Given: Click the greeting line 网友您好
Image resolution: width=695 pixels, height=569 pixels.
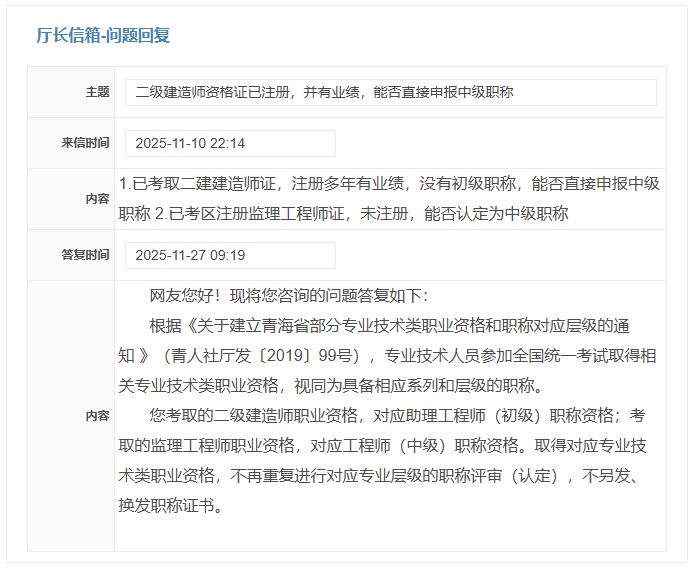Looking at the screenshot, I should tap(288, 296).
